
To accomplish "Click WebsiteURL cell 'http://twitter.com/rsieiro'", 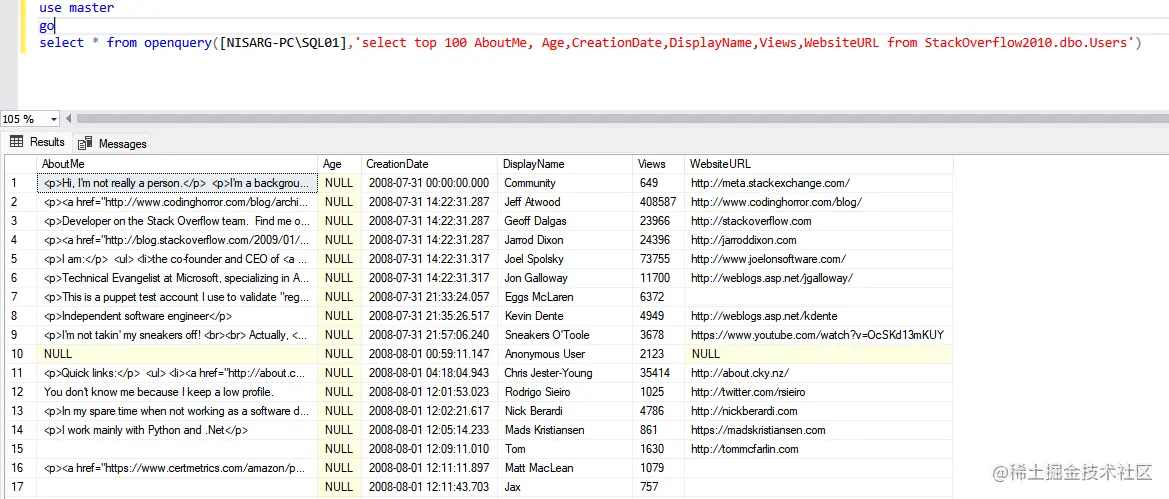I will [818, 392].
